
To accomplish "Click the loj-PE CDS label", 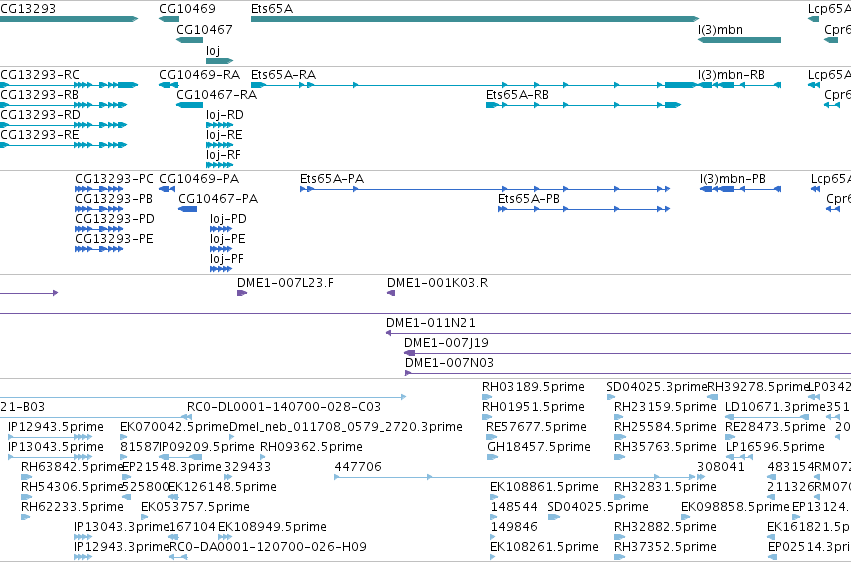I will (228, 239).
